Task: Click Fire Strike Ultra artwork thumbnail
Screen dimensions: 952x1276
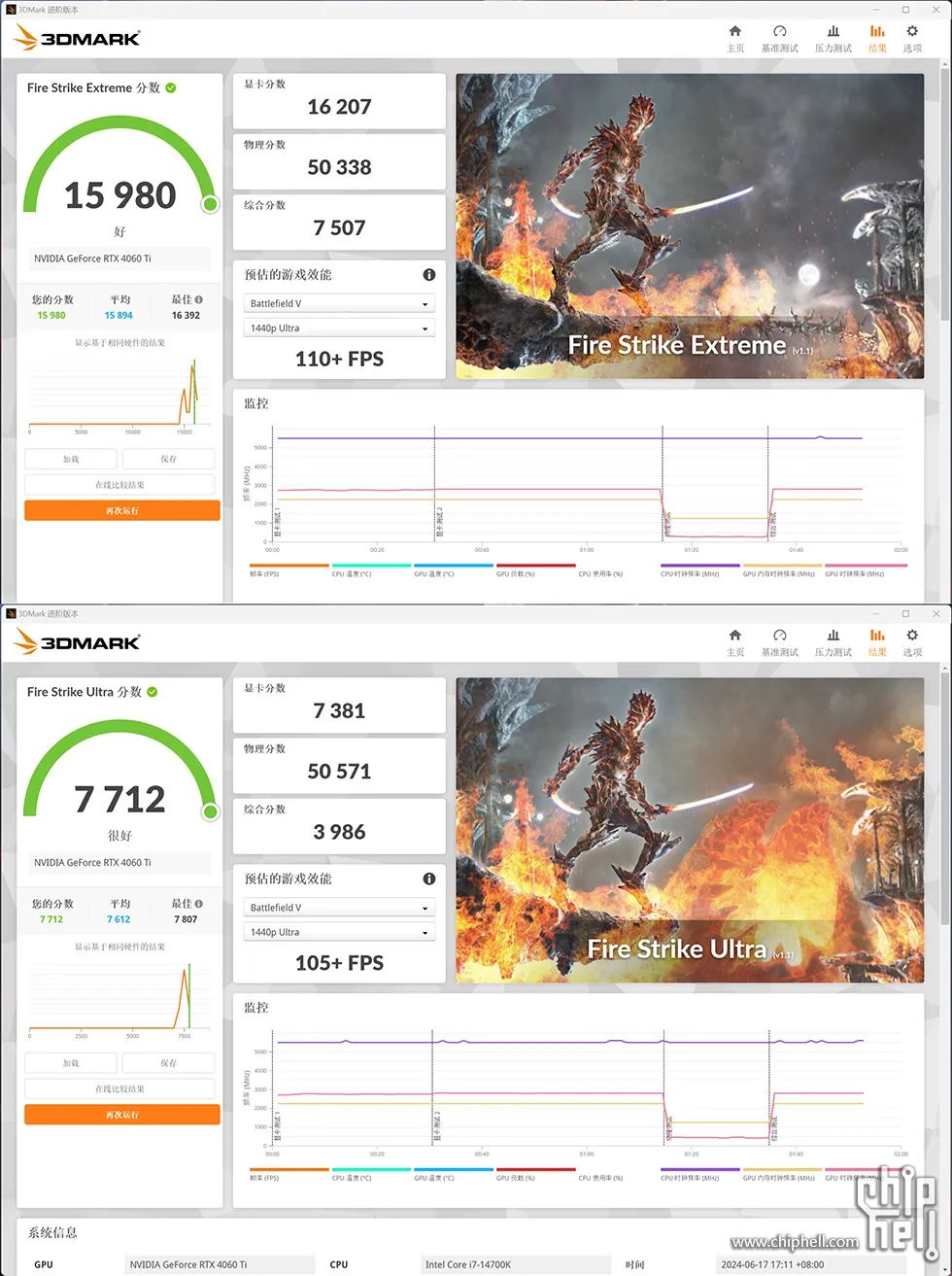Action: tap(690, 830)
